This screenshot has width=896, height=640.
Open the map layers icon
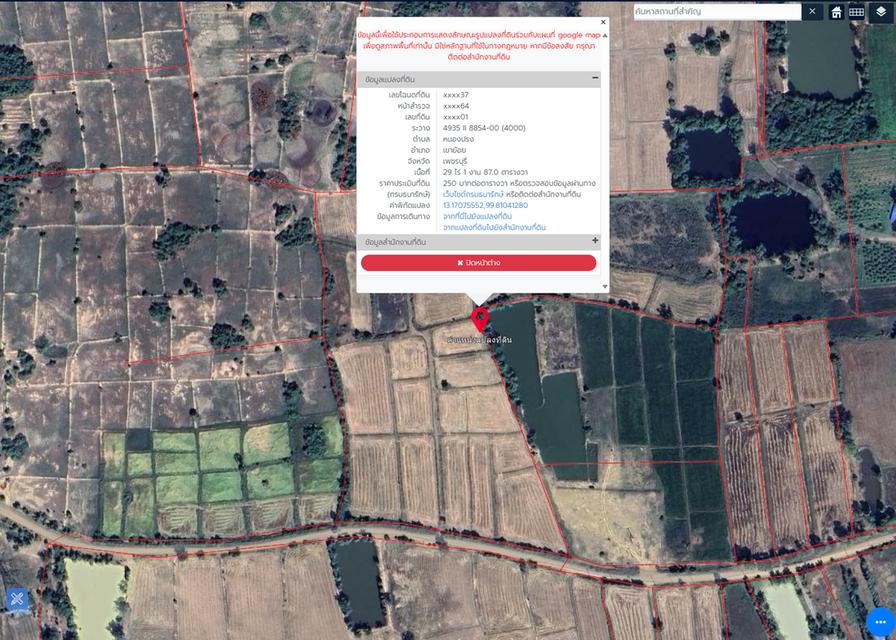(880, 12)
